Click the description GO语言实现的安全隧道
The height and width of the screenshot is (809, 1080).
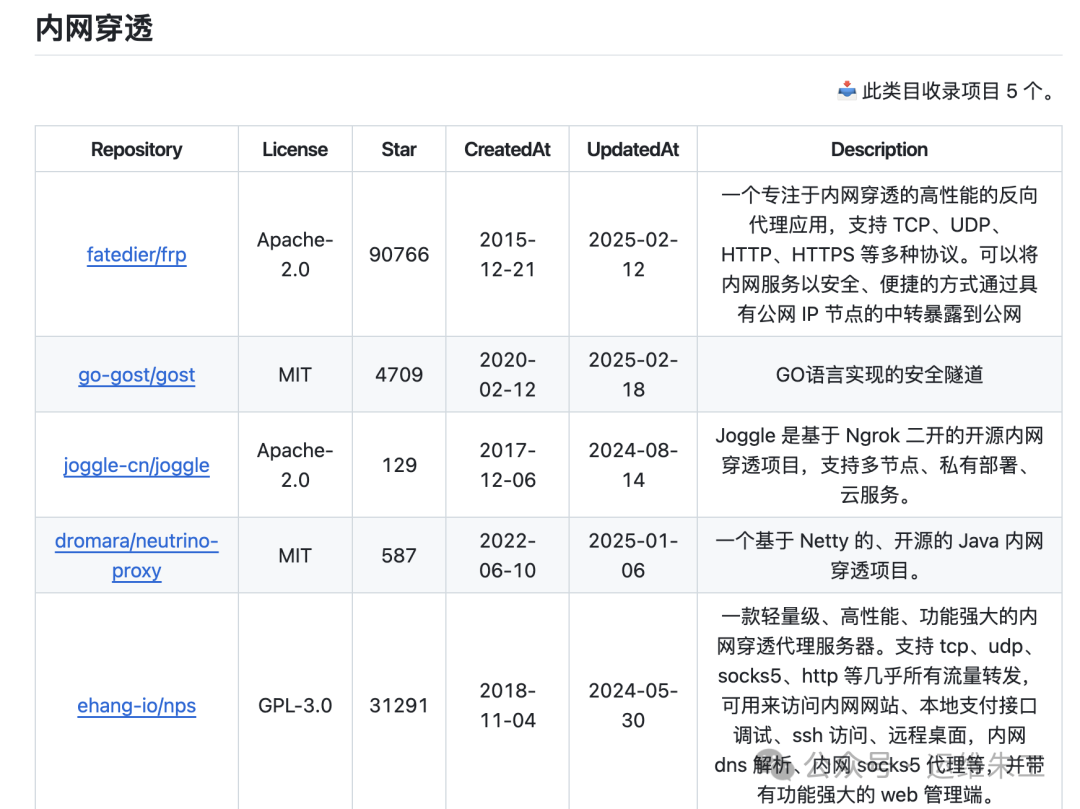point(880,375)
